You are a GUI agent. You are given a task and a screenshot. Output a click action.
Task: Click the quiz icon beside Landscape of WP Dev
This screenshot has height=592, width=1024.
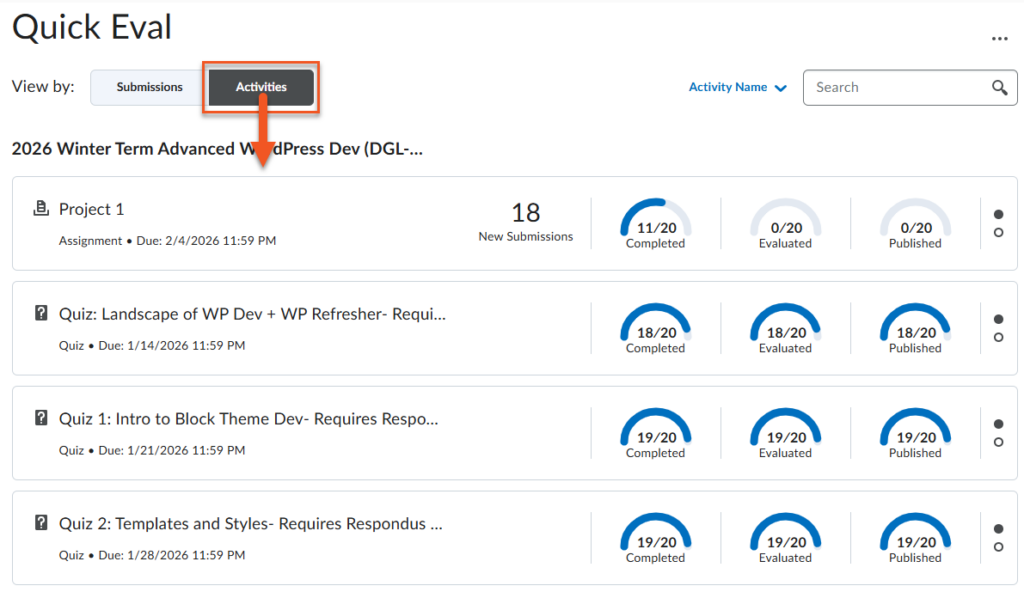[x=41, y=314]
